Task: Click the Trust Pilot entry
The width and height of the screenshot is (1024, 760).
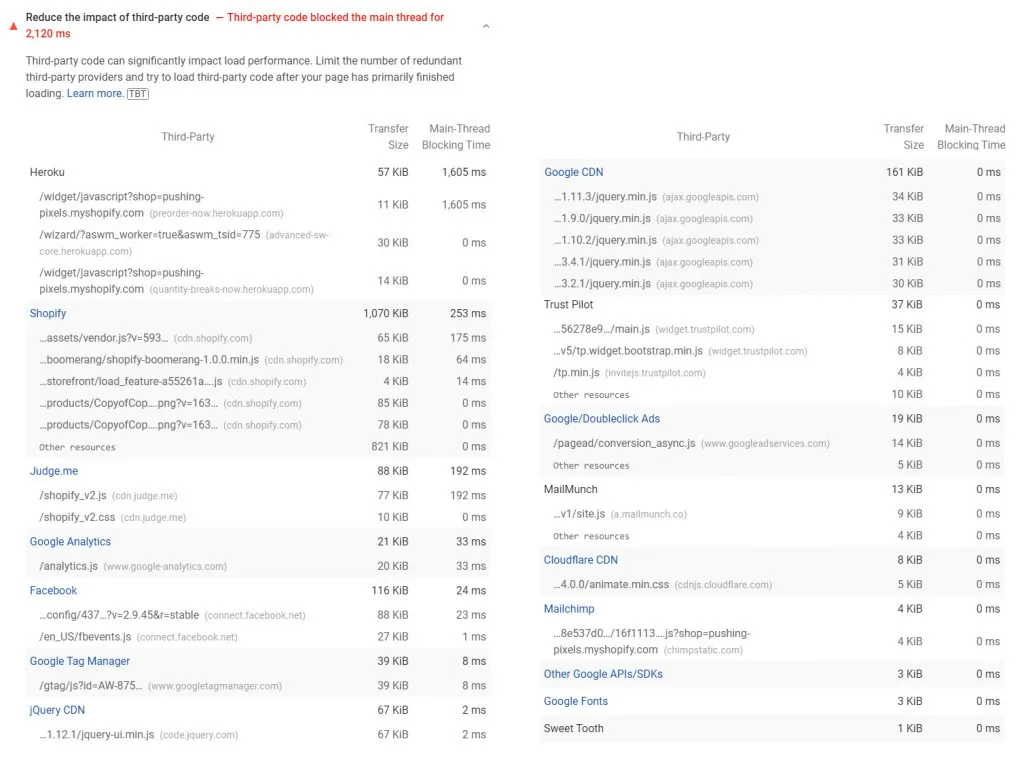Action: coord(569,304)
